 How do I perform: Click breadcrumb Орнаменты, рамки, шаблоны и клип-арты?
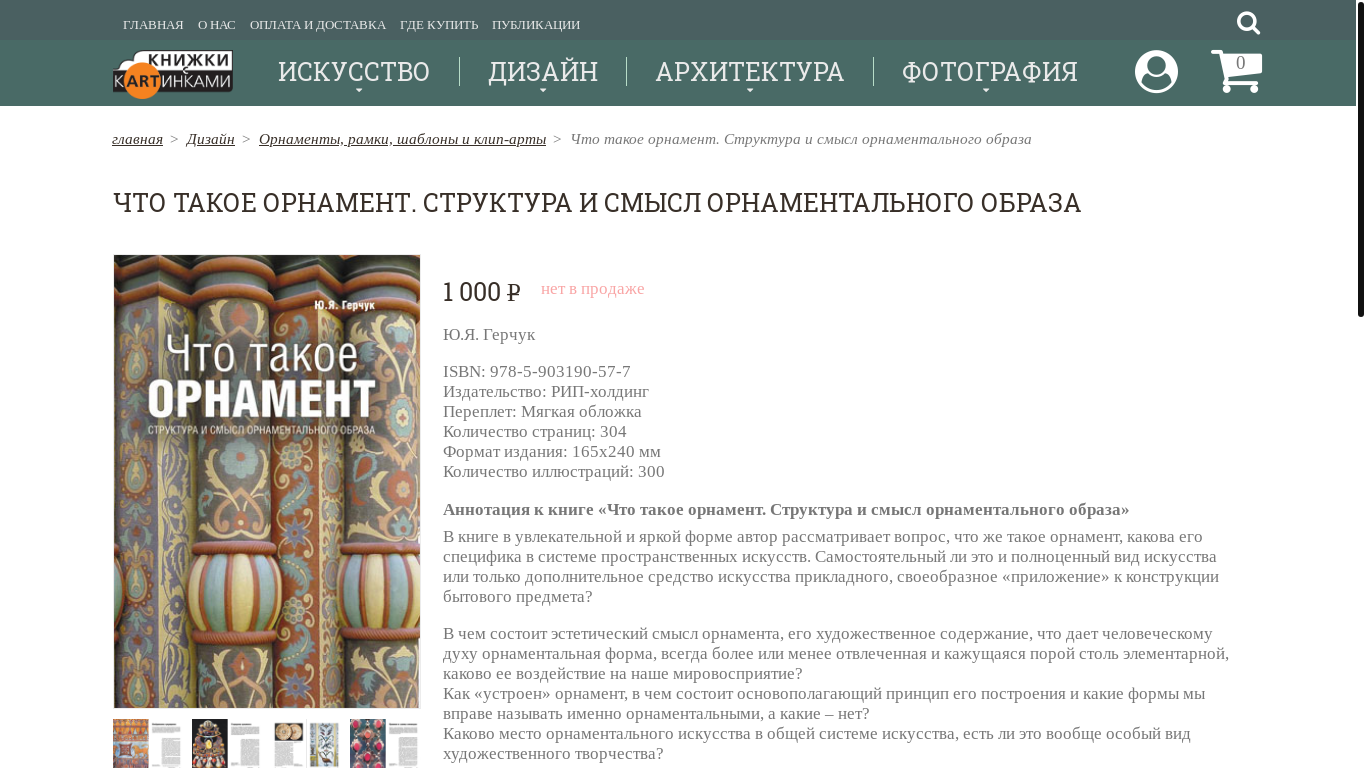point(402,139)
